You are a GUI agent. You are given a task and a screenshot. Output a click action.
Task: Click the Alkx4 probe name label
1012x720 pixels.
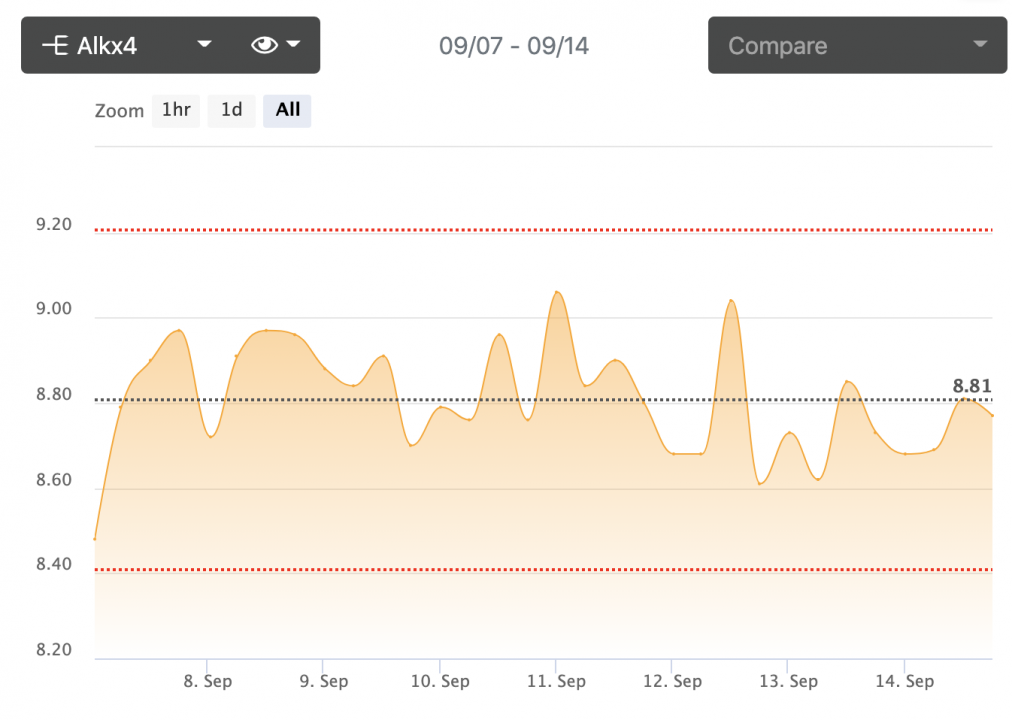click(x=106, y=45)
